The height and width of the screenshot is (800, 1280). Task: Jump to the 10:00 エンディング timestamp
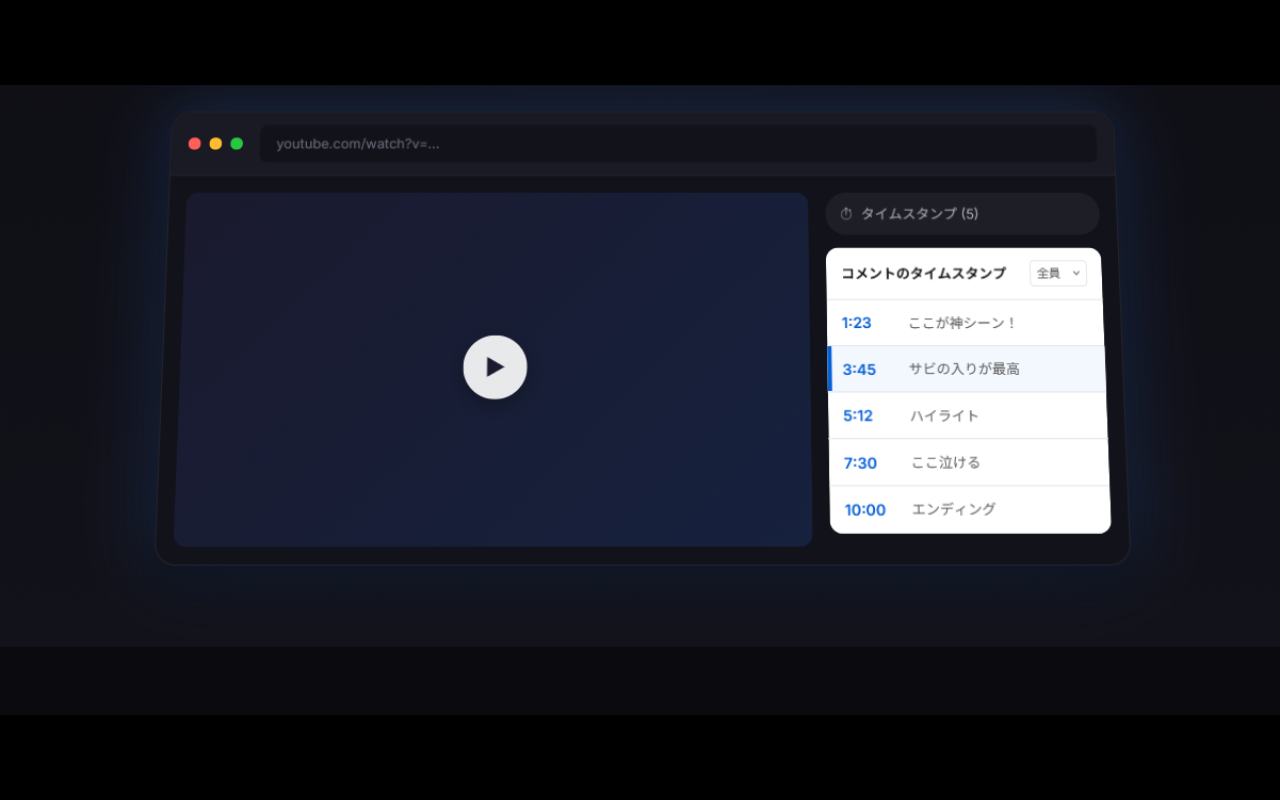pyautogui.click(x=952, y=509)
